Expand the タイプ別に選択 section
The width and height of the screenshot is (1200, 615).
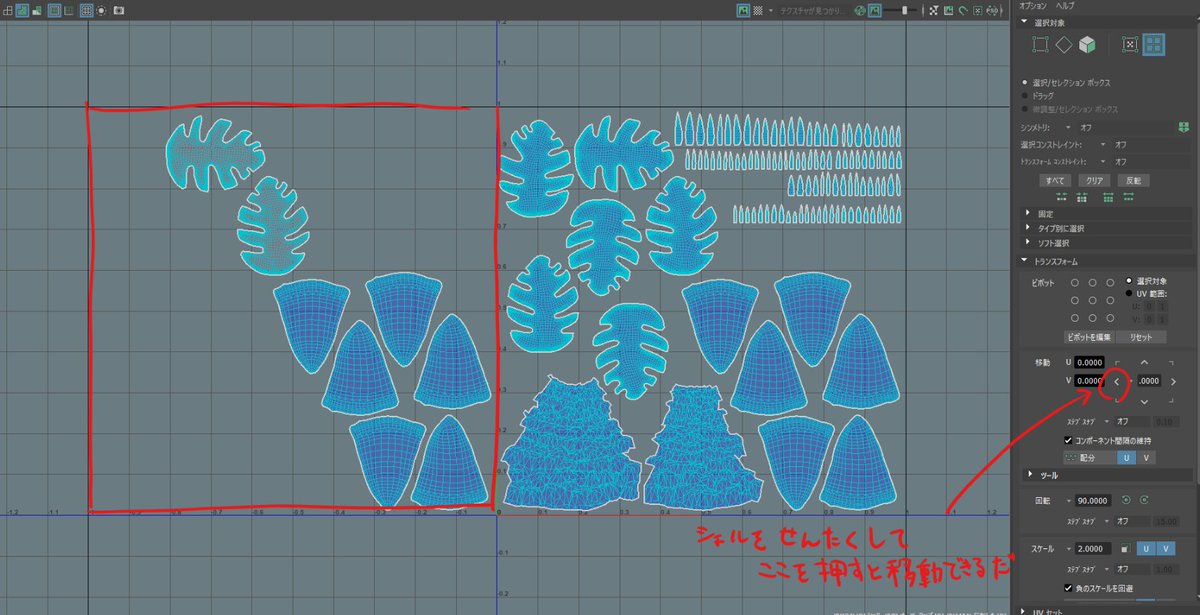(1106, 228)
